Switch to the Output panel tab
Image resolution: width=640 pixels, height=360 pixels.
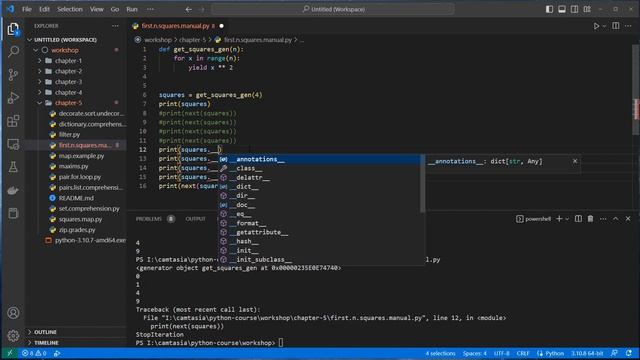(x=196, y=219)
